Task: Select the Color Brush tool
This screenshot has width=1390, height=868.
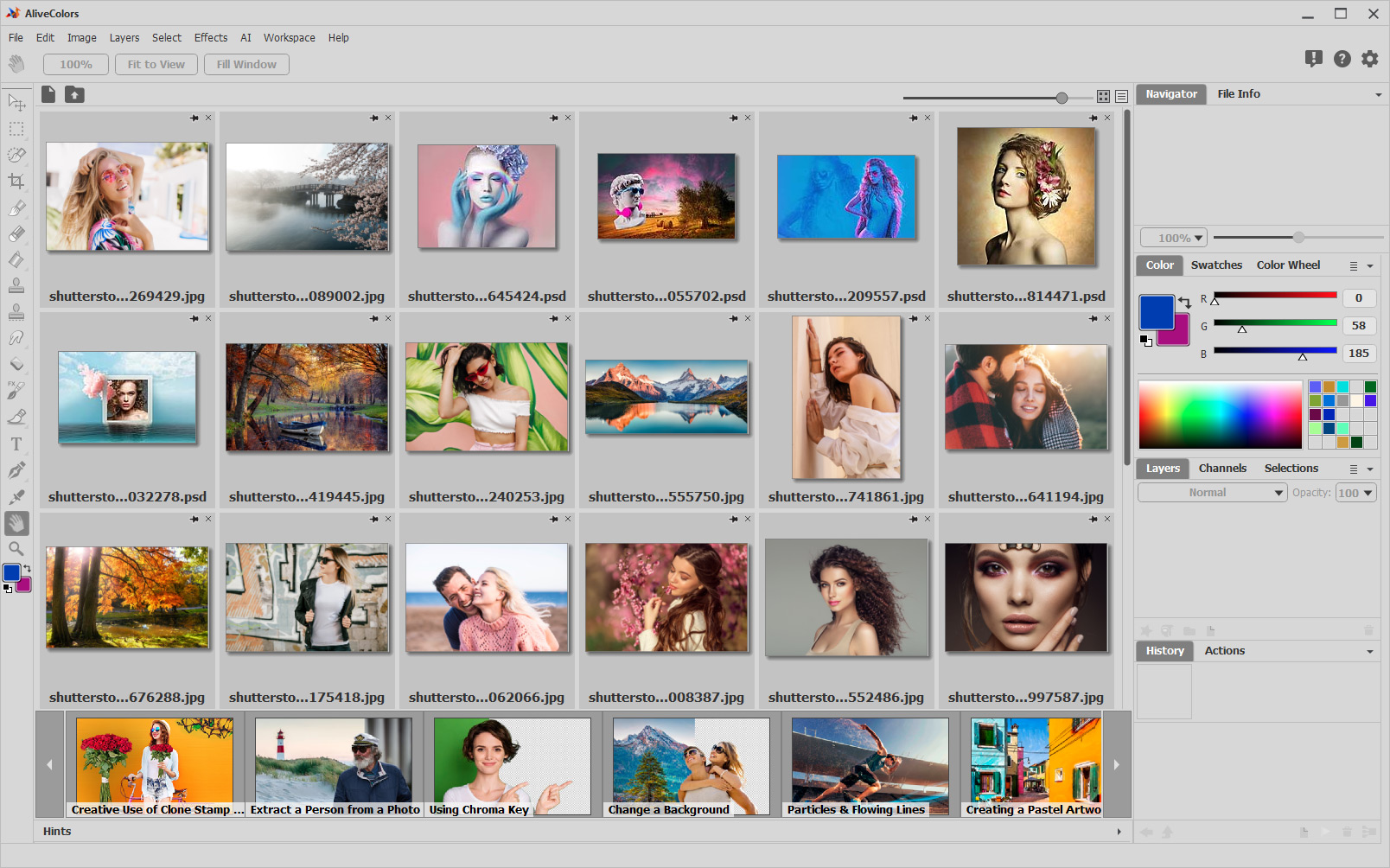Action: coord(16,207)
